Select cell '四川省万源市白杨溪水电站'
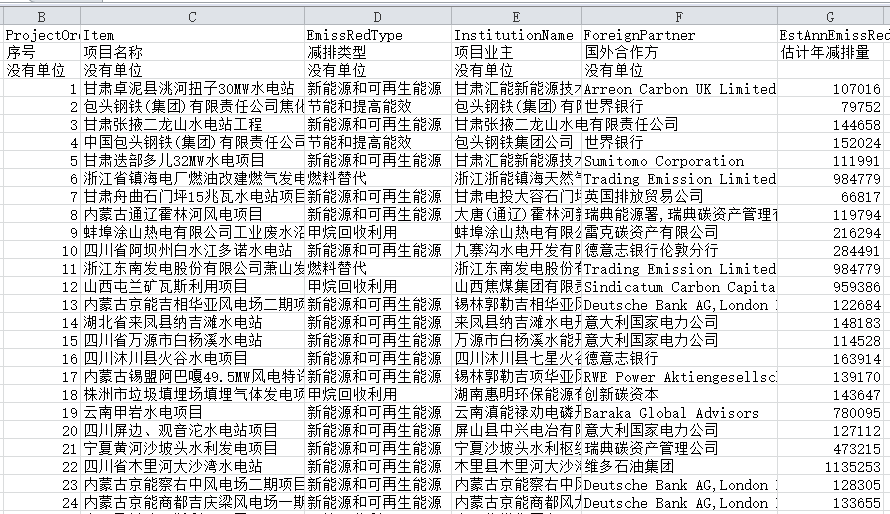890x514 pixels. 192,340
